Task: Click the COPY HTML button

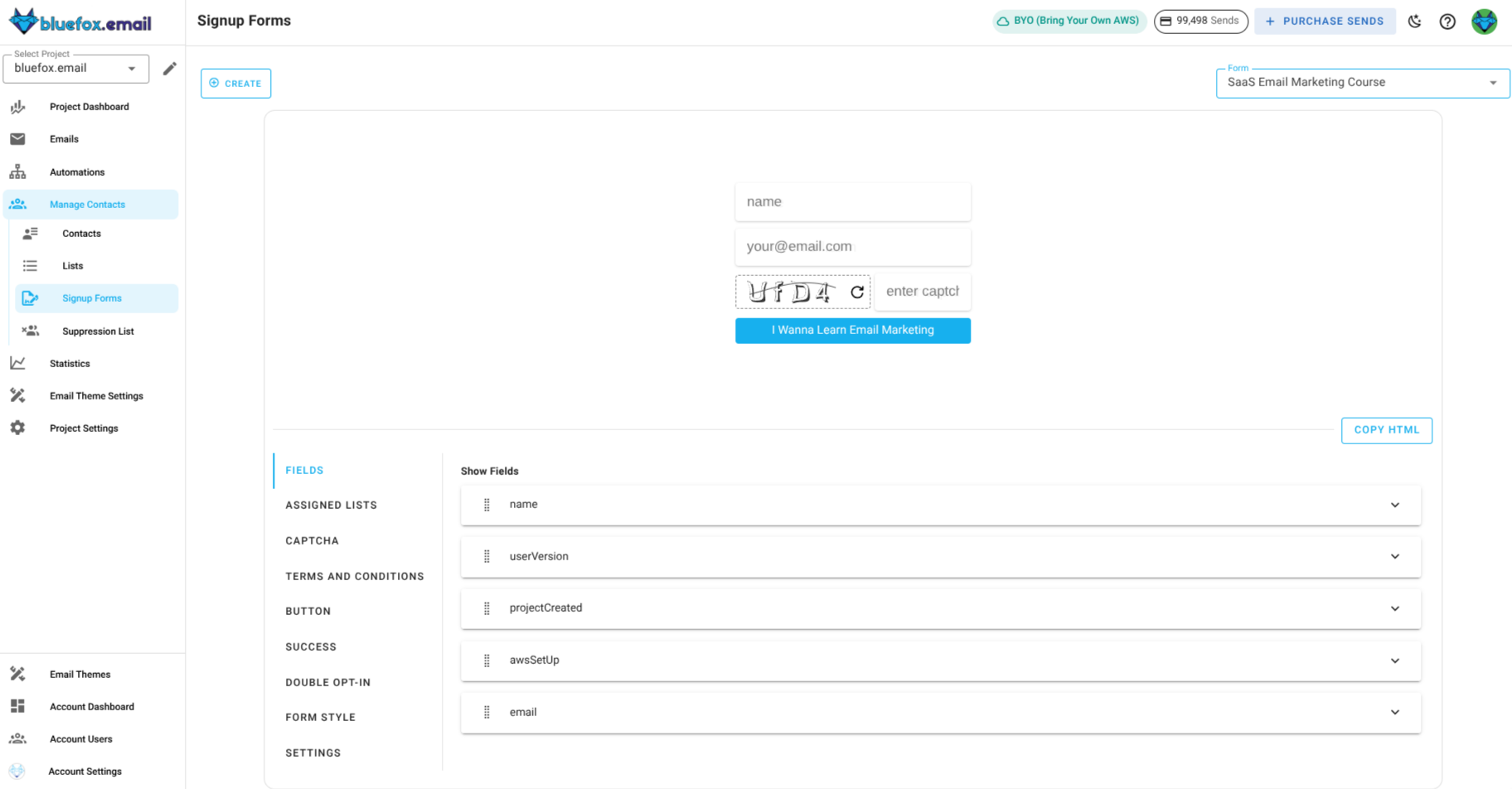Action: click(x=1386, y=430)
